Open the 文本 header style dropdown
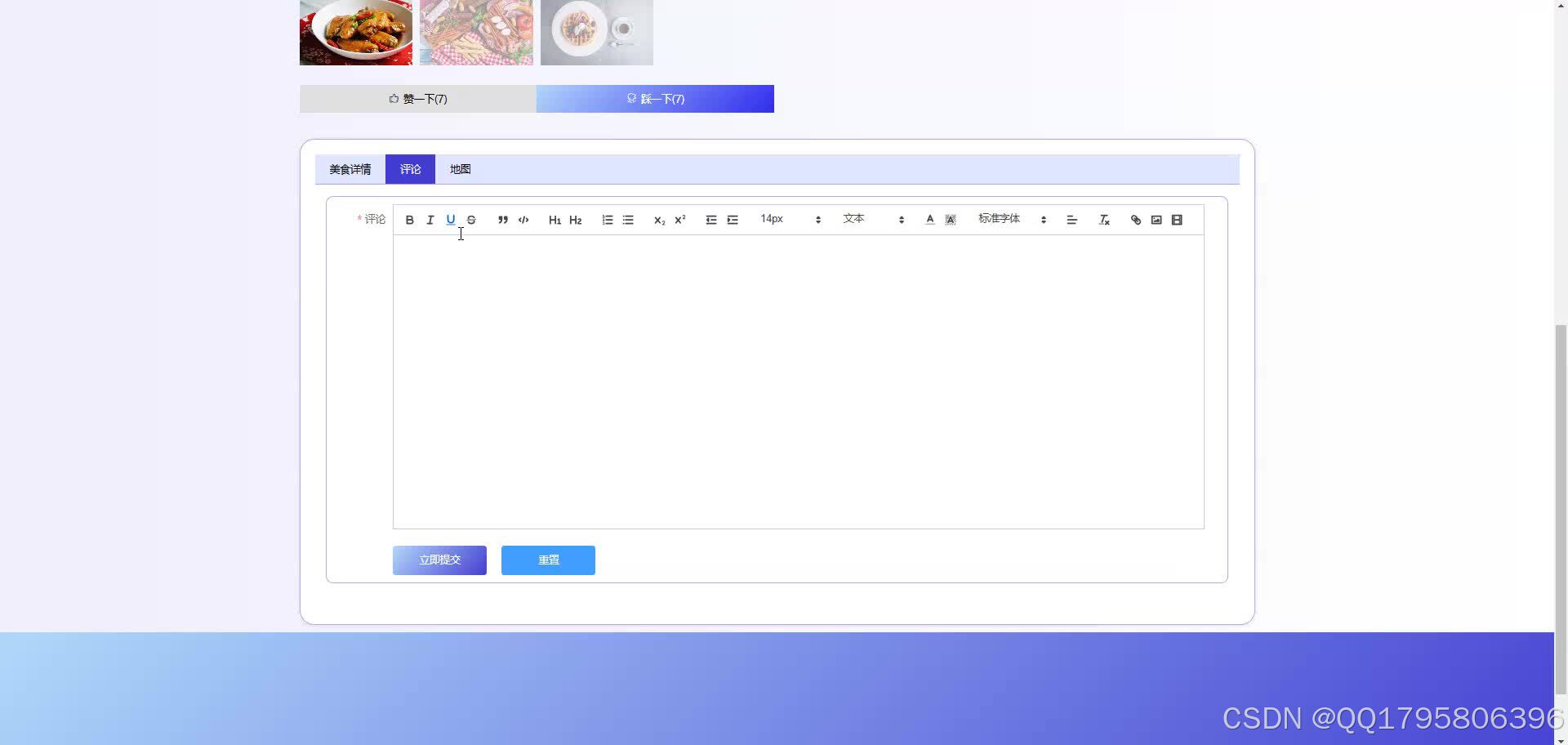 (x=873, y=219)
